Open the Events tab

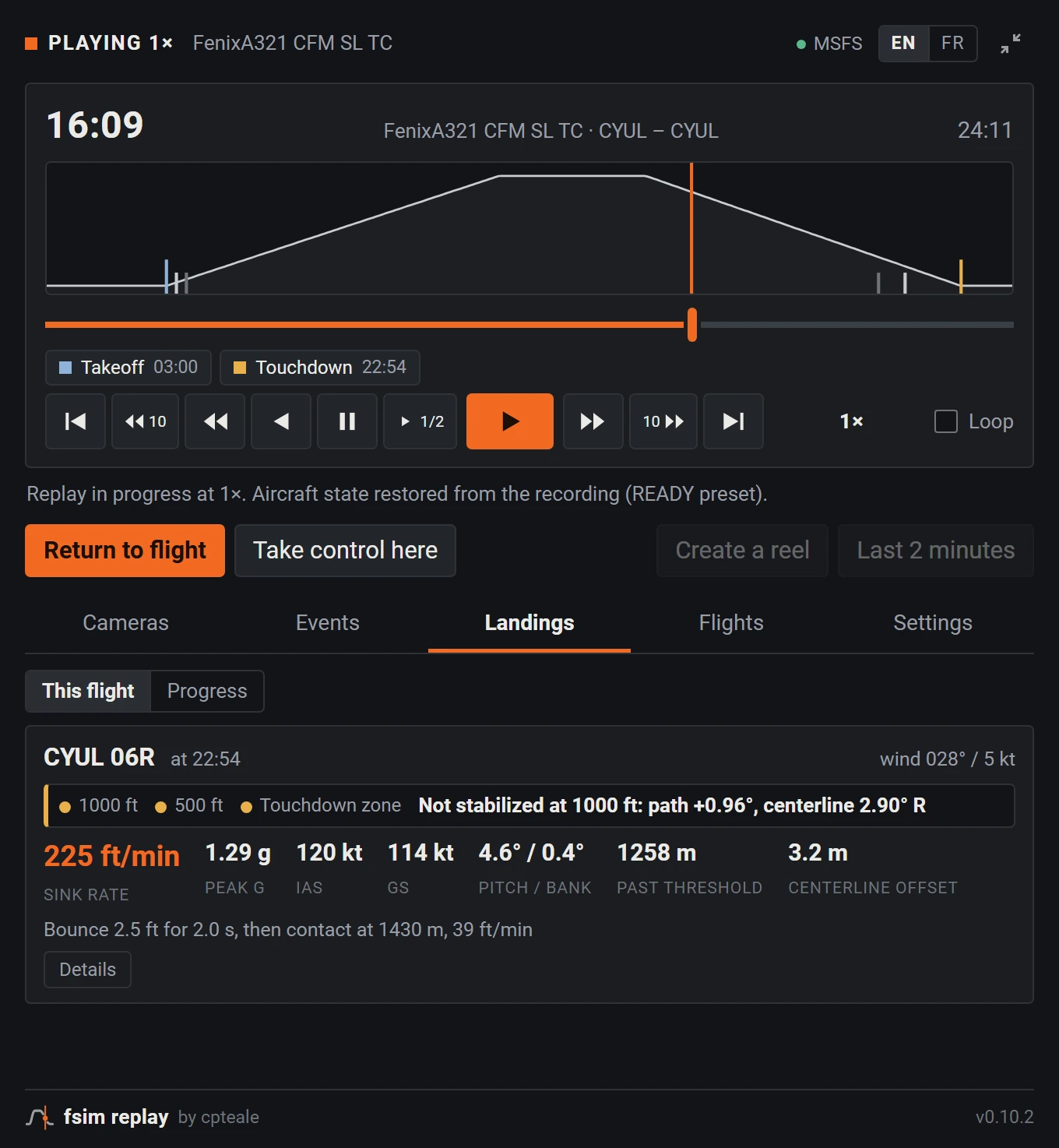(x=328, y=623)
